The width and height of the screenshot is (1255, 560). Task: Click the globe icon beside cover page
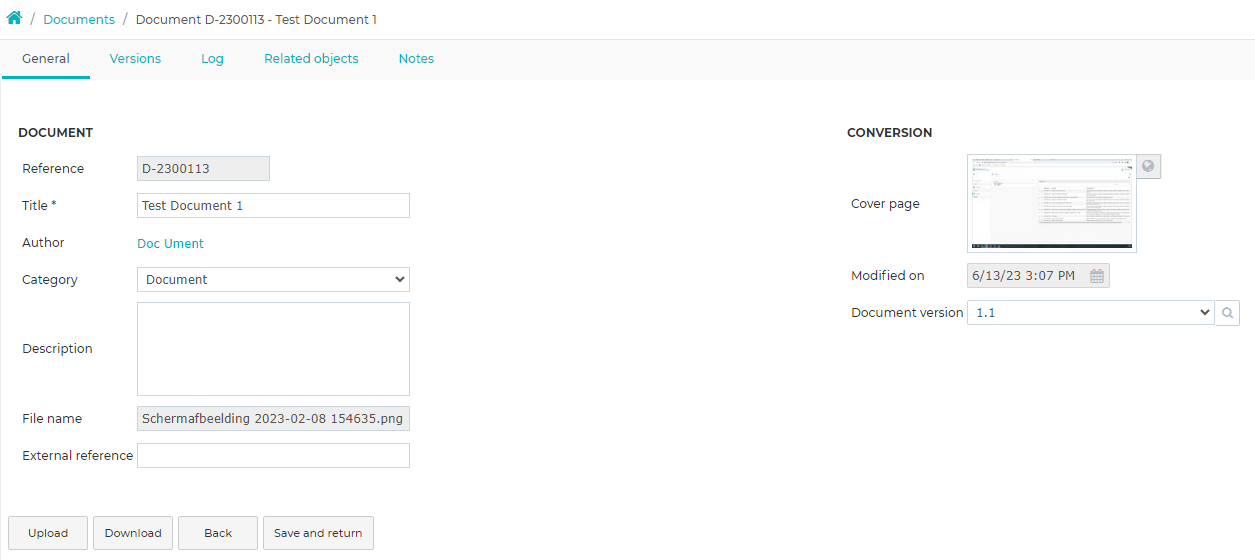1149,167
